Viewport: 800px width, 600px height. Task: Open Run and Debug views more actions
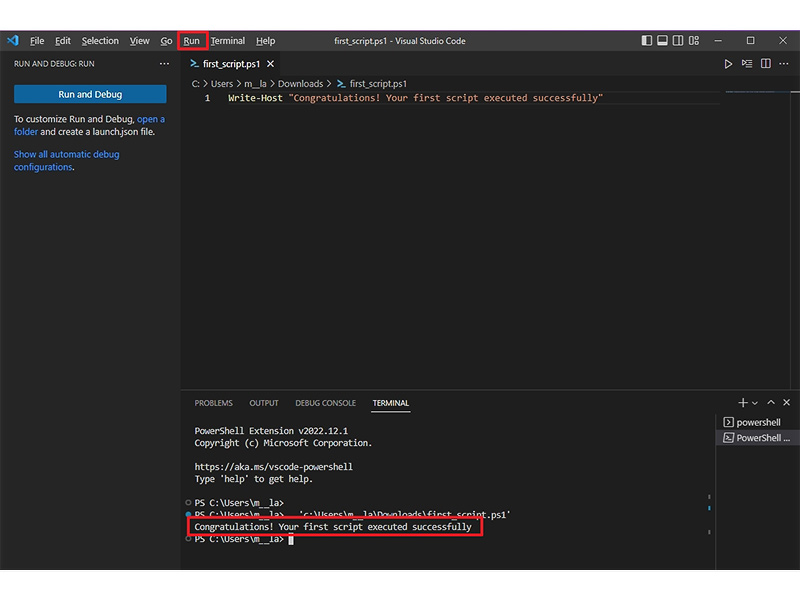(x=164, y=64)
